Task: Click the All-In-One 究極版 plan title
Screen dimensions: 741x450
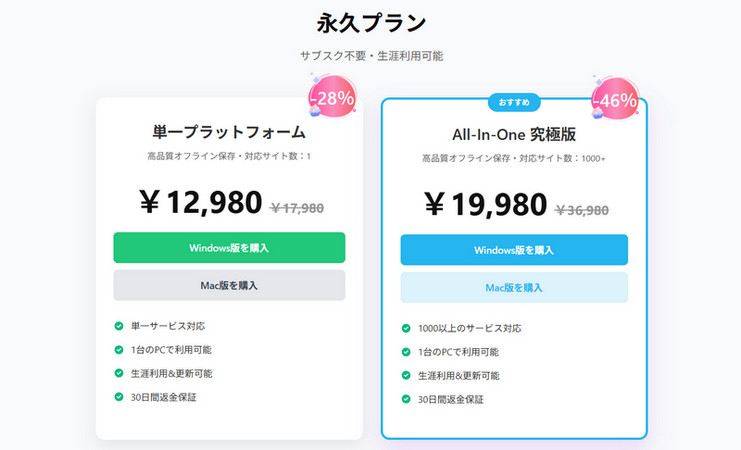Action: coord(514,134)
